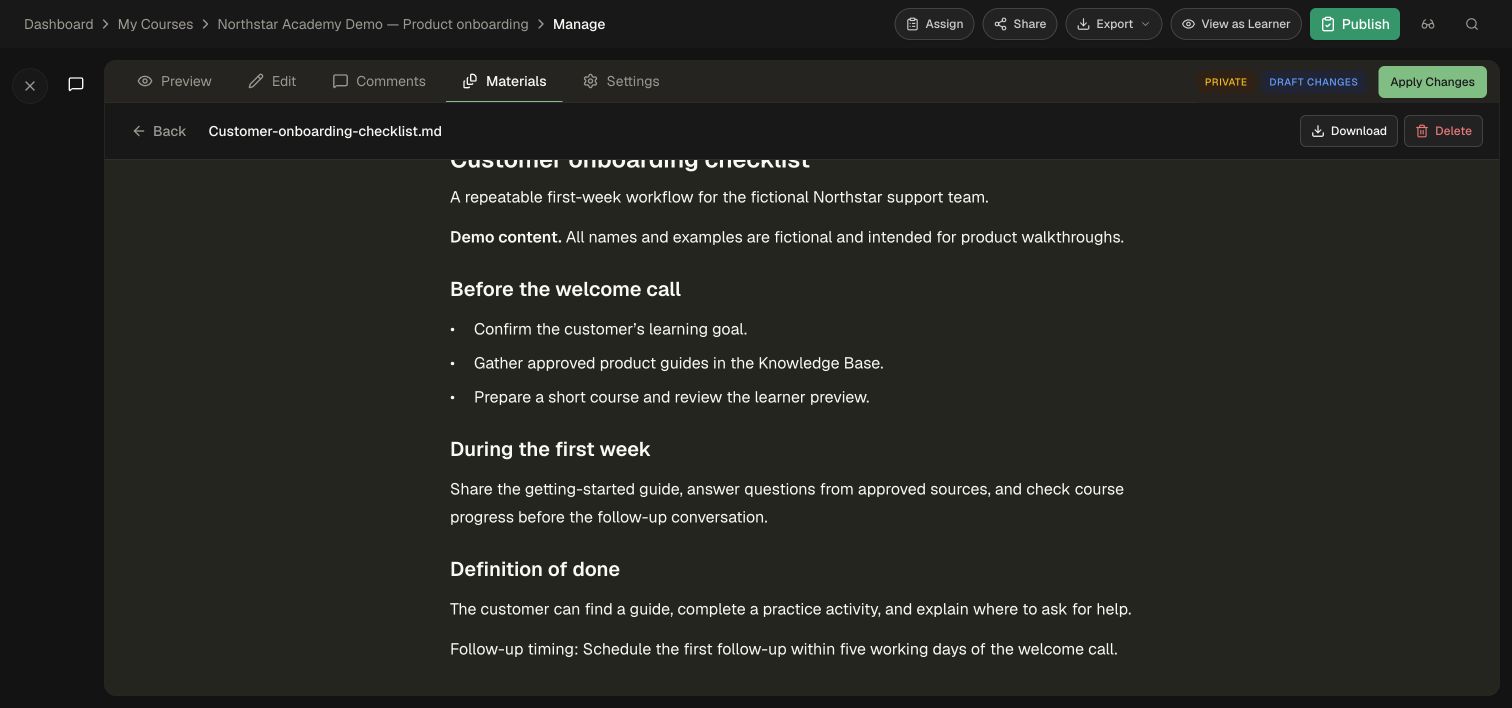Screen dimensions: 1512x708
Task: Go to the Dashboard breadcrumb
Action: [58, 24]
